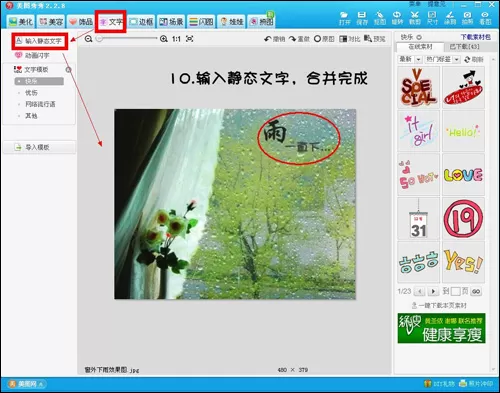Open the 最新 sort dropdown
The image size is (500, 393).
point(410,59)
